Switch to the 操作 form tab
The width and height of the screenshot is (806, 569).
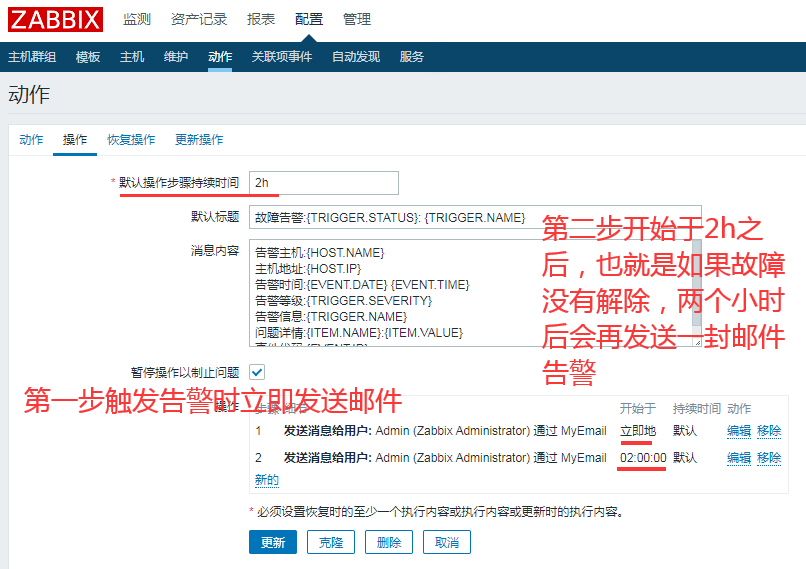pyautogui.click(x=75, y=140)
